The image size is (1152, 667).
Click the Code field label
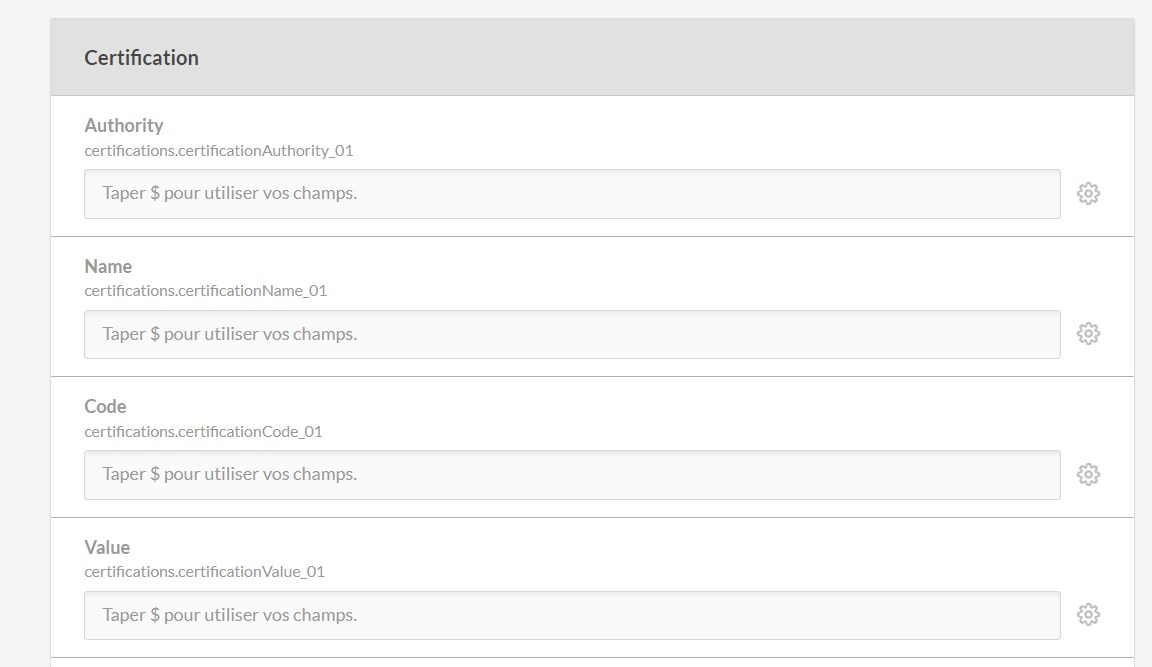(105, 406)
